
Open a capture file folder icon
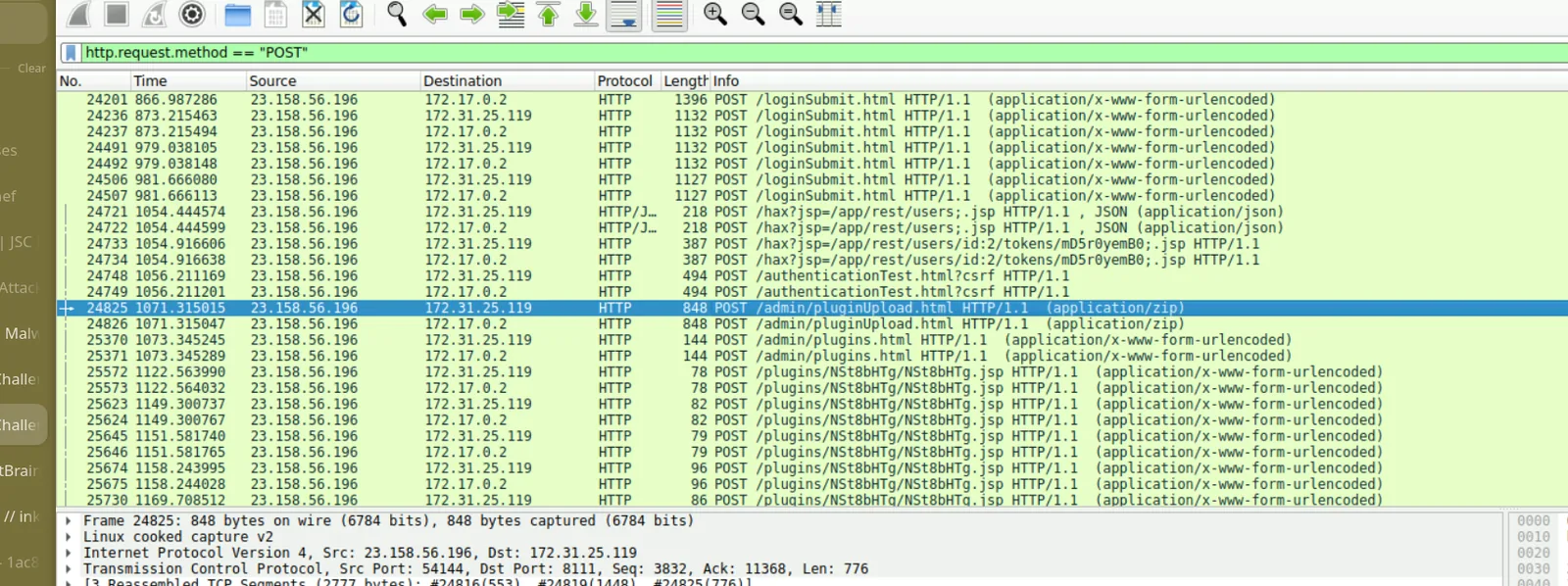click(x=237, y=14)
